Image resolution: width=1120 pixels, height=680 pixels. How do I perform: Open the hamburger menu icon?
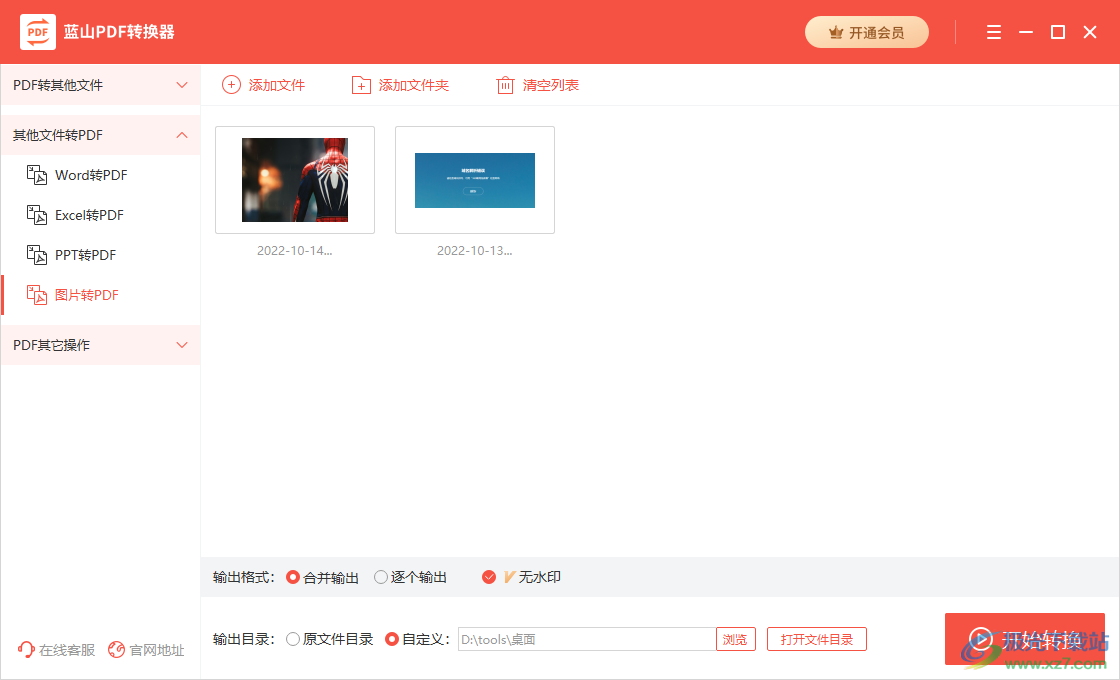pos(994,32)
